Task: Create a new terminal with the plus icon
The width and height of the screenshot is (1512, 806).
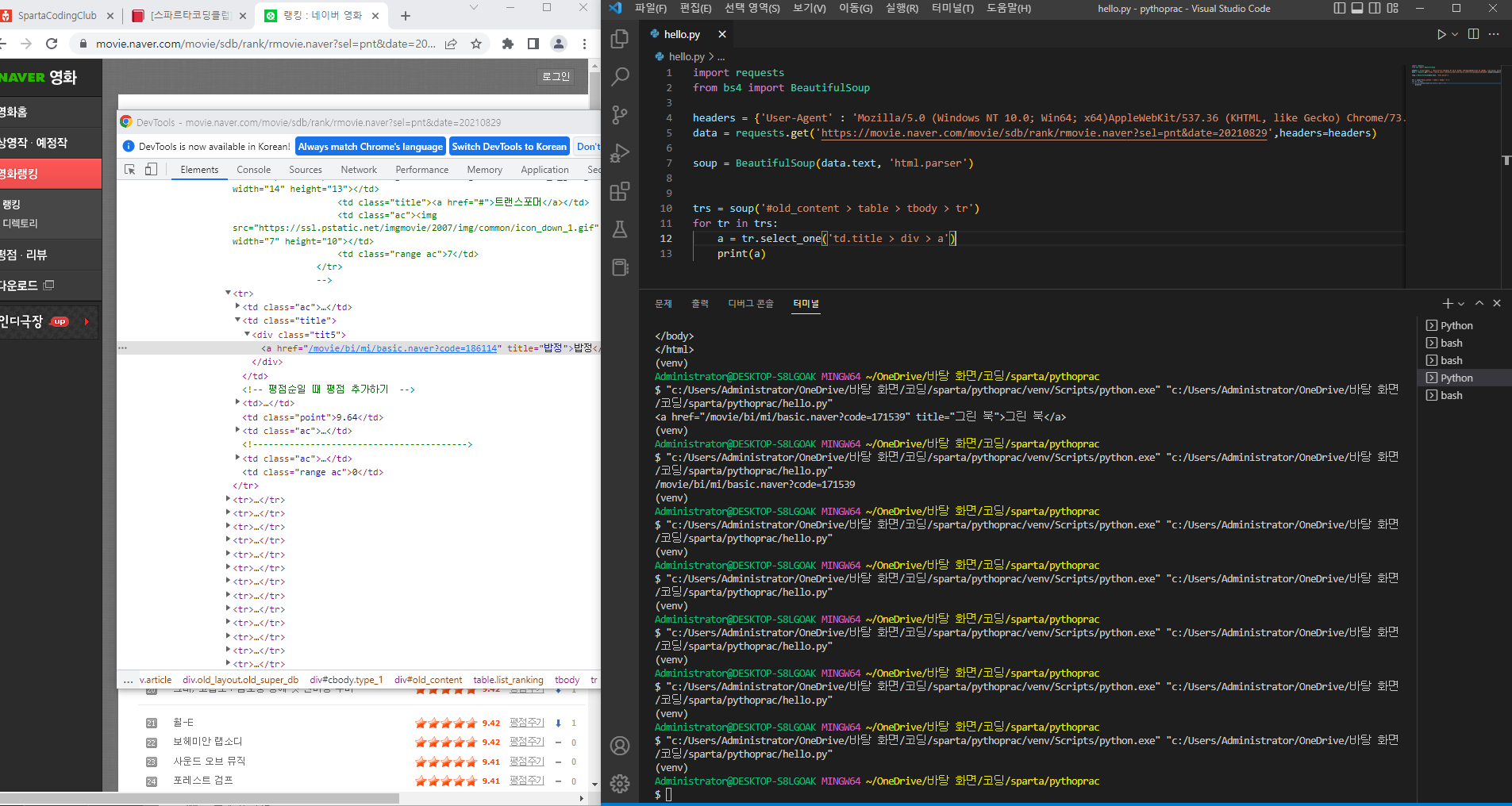Action: point(1448,304)
